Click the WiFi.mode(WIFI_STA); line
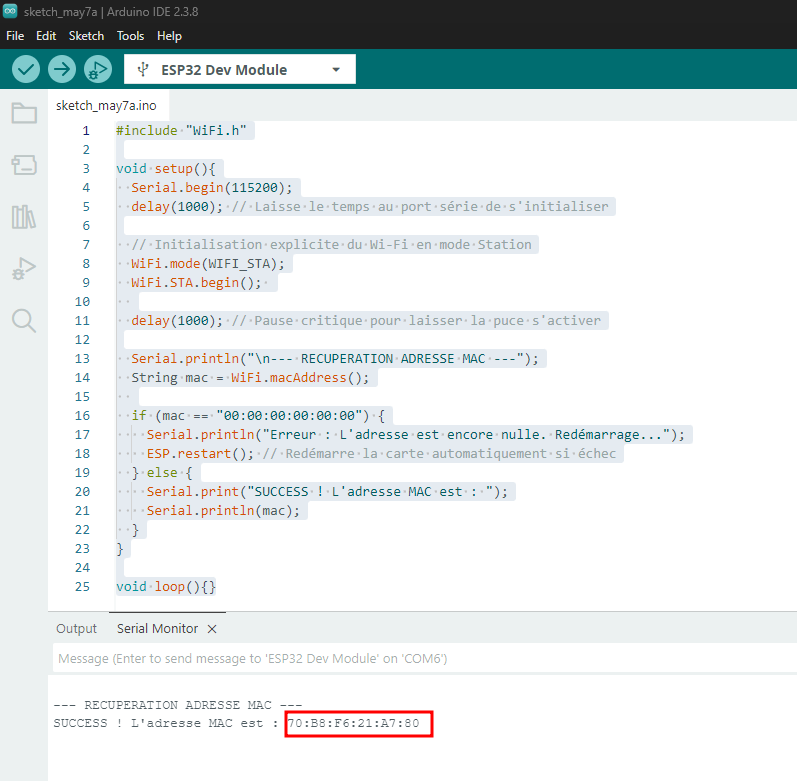This screenshot has height=781, width=797. click(208, 264)
